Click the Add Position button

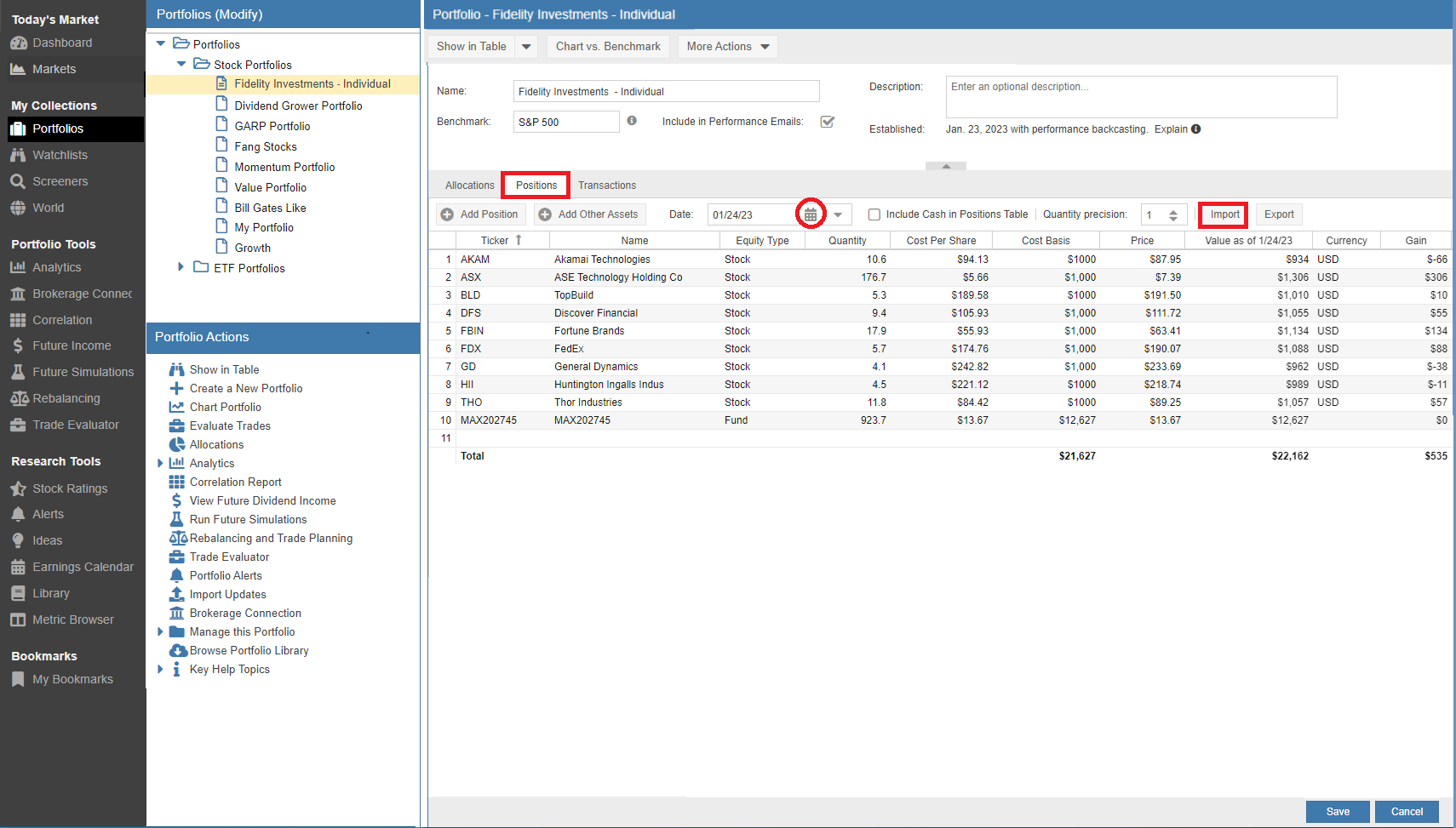click(x=480, y=214)
